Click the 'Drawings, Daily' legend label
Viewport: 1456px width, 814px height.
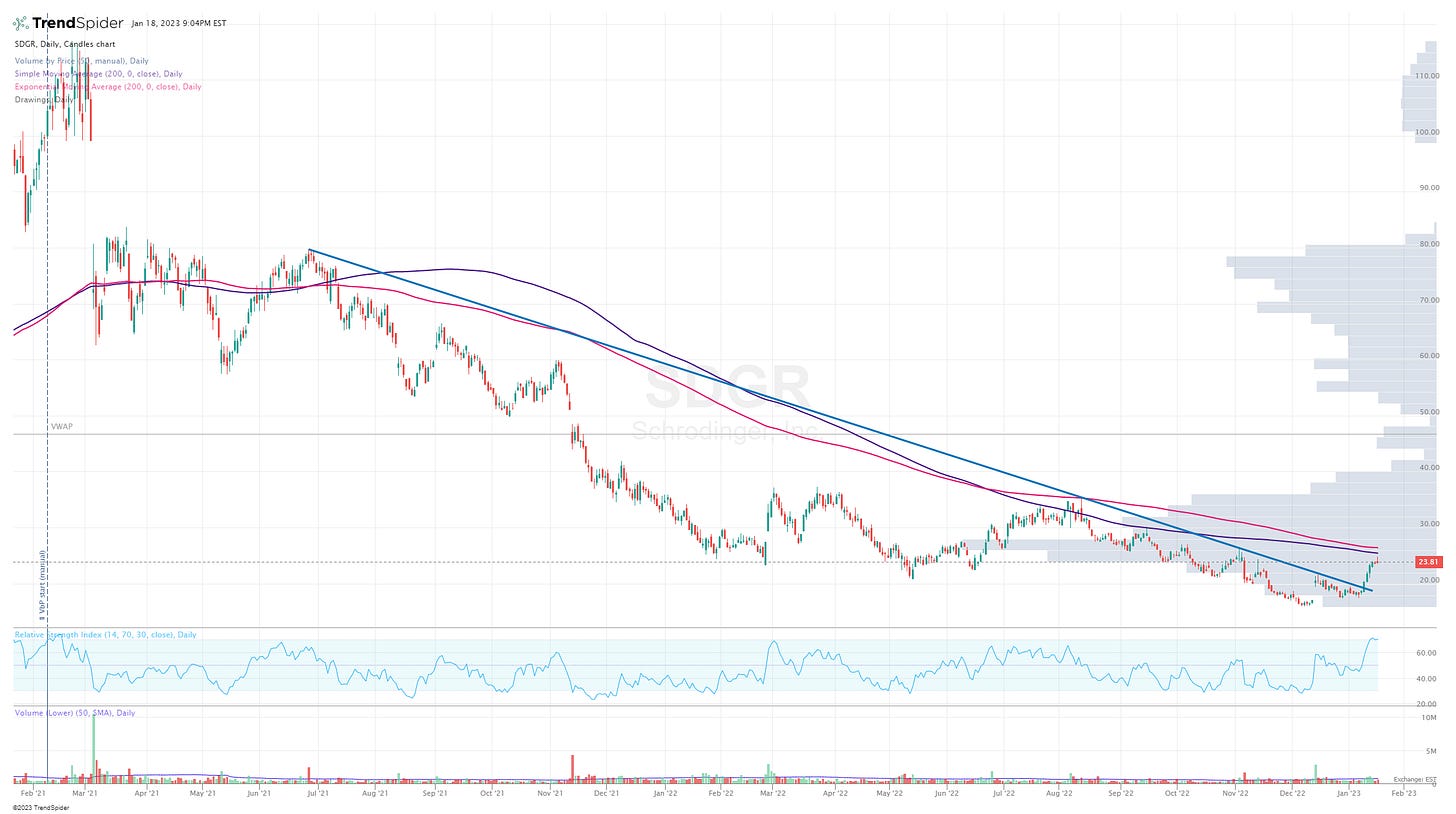pyautogui.click(x=43, y=99)
